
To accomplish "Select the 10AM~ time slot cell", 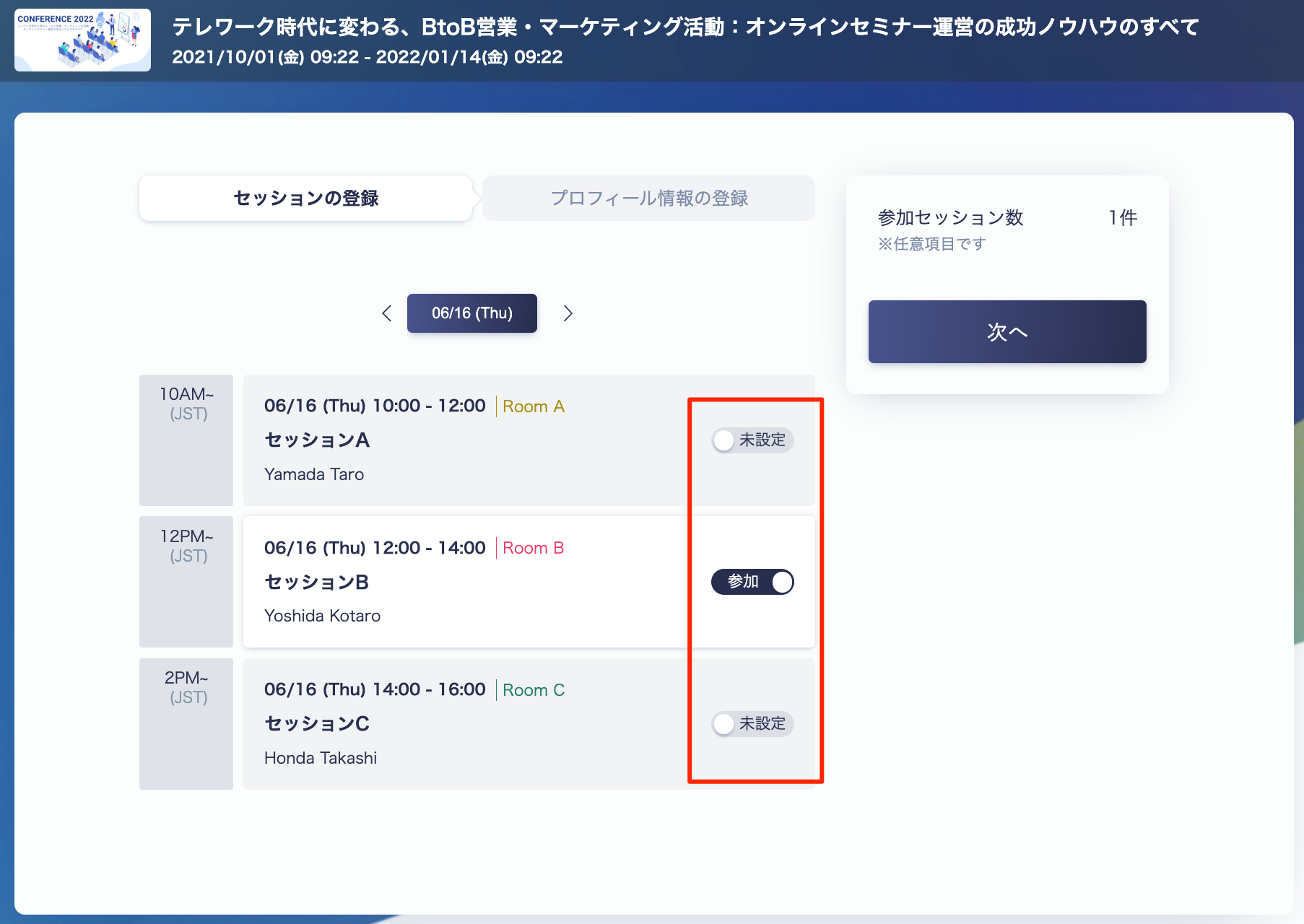I will 186,440.
